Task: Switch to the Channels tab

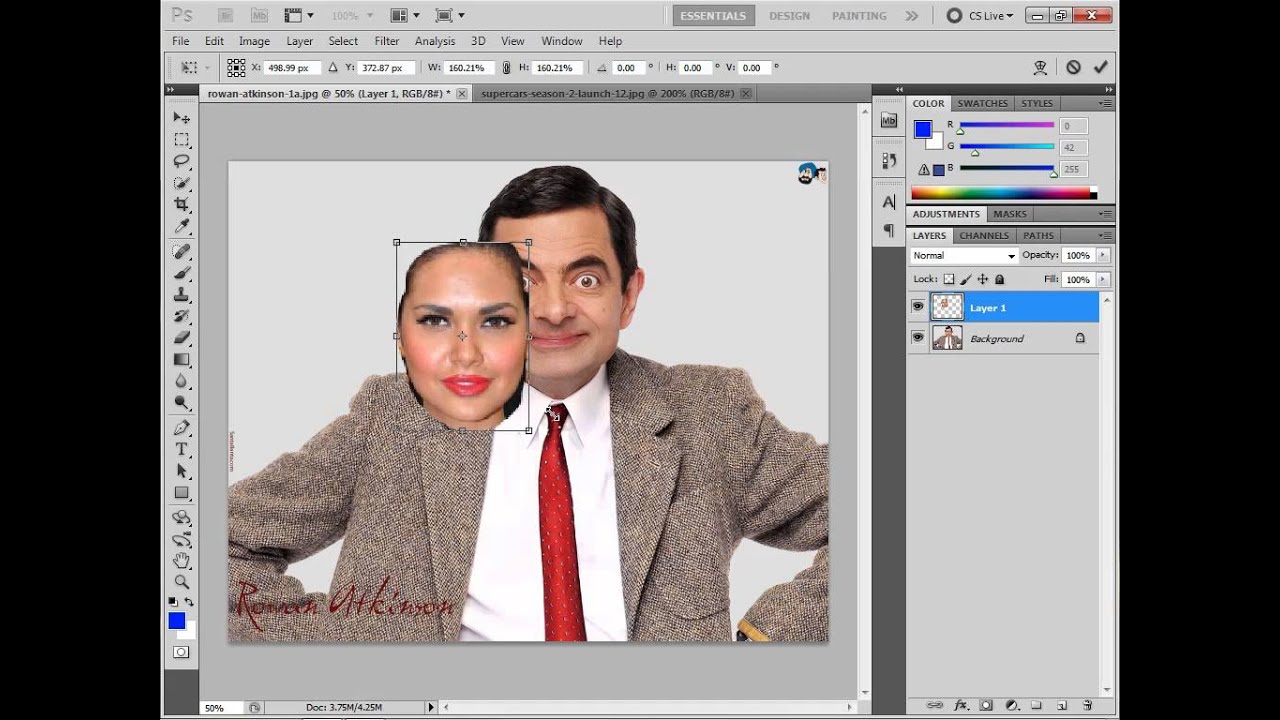Action: coord(984,236)
